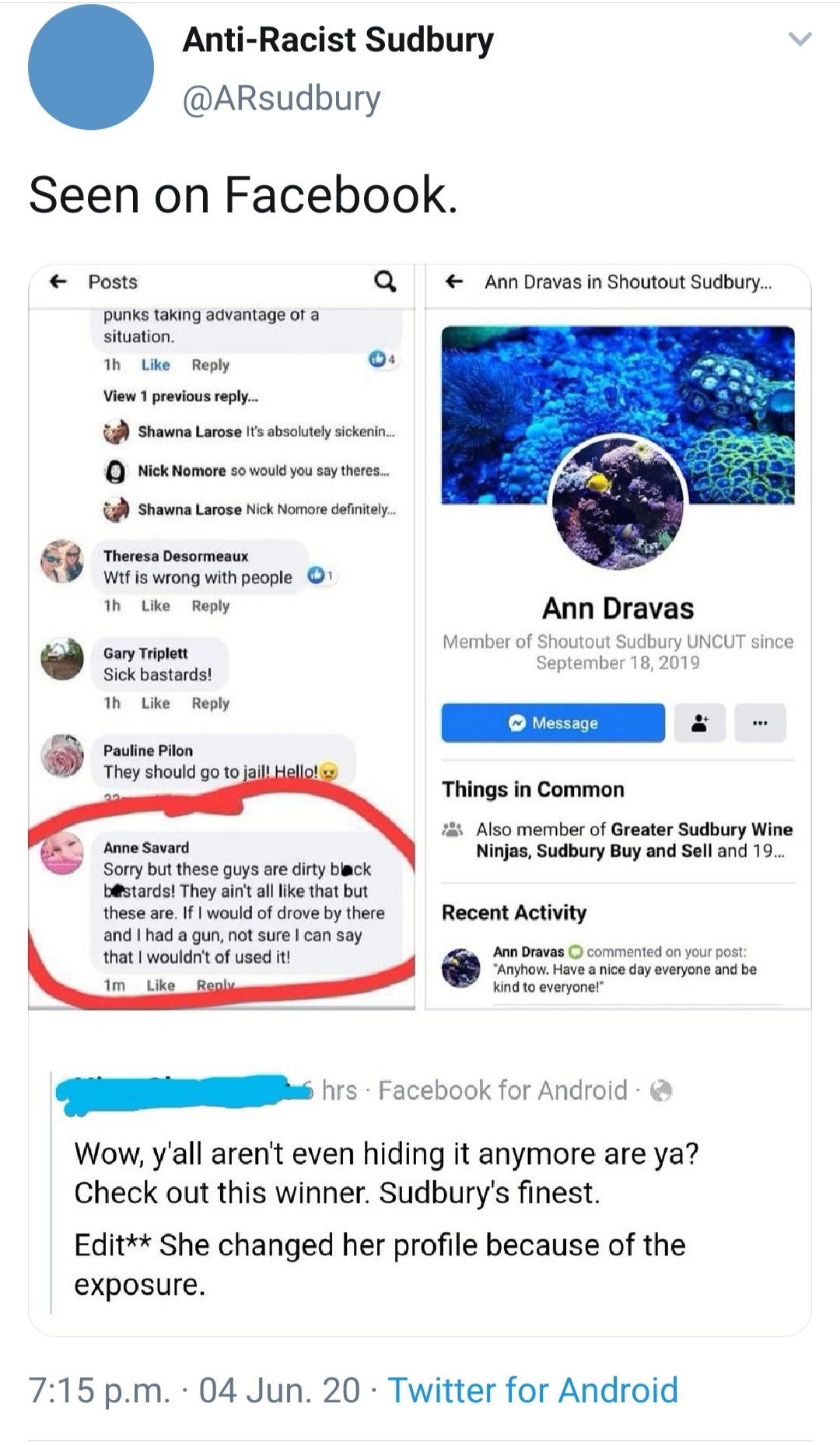This screenshot has width=840, height=1445.
Task: Reply to Gary Triplett's comment
Action: (x=210, y=703)
